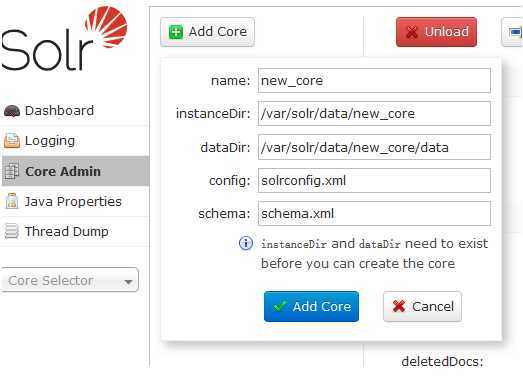
Task: Click the Java Properties jar icon
Action: (12, 201)
